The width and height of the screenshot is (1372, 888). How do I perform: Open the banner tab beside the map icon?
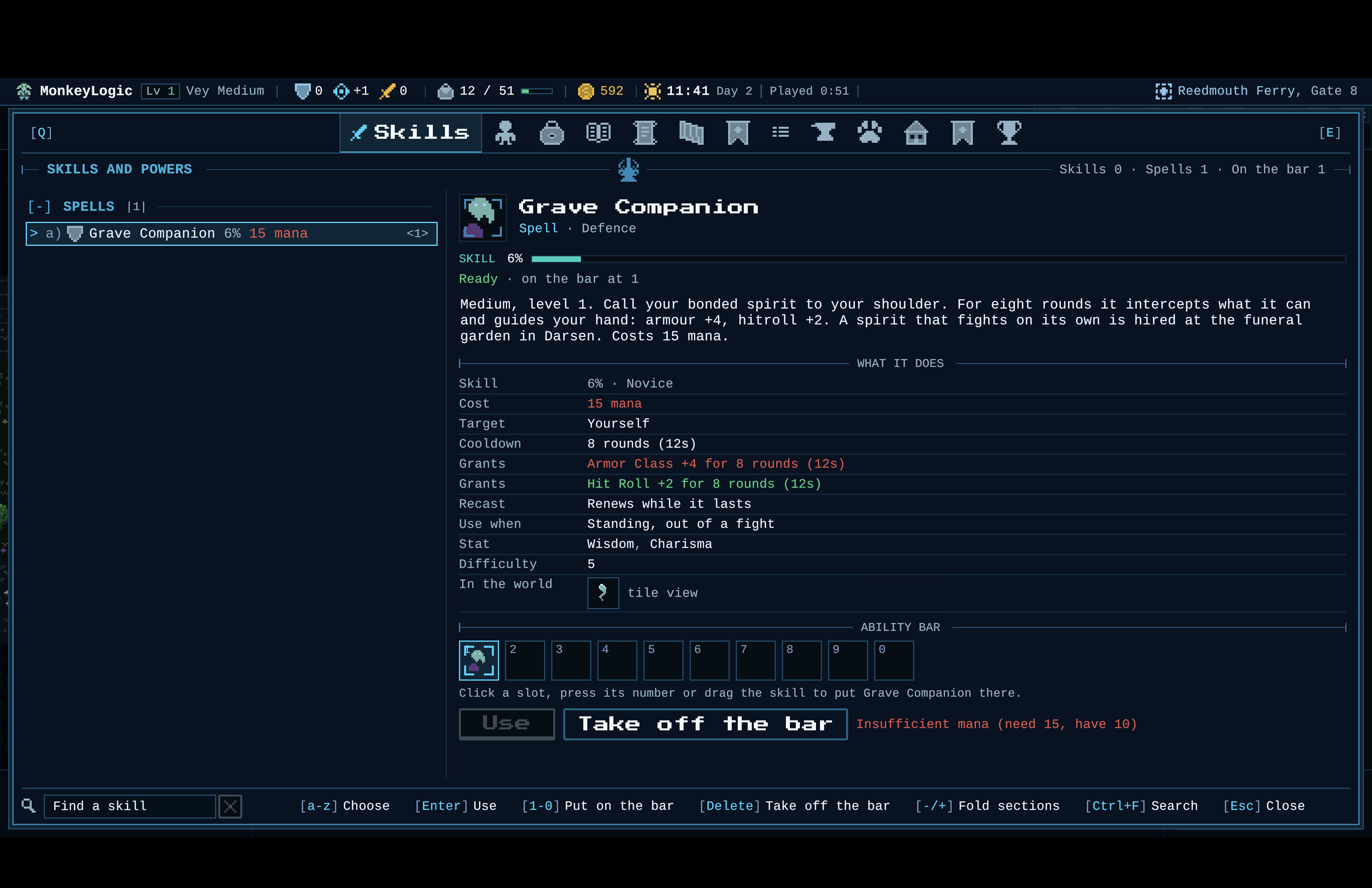pos(738,132)
